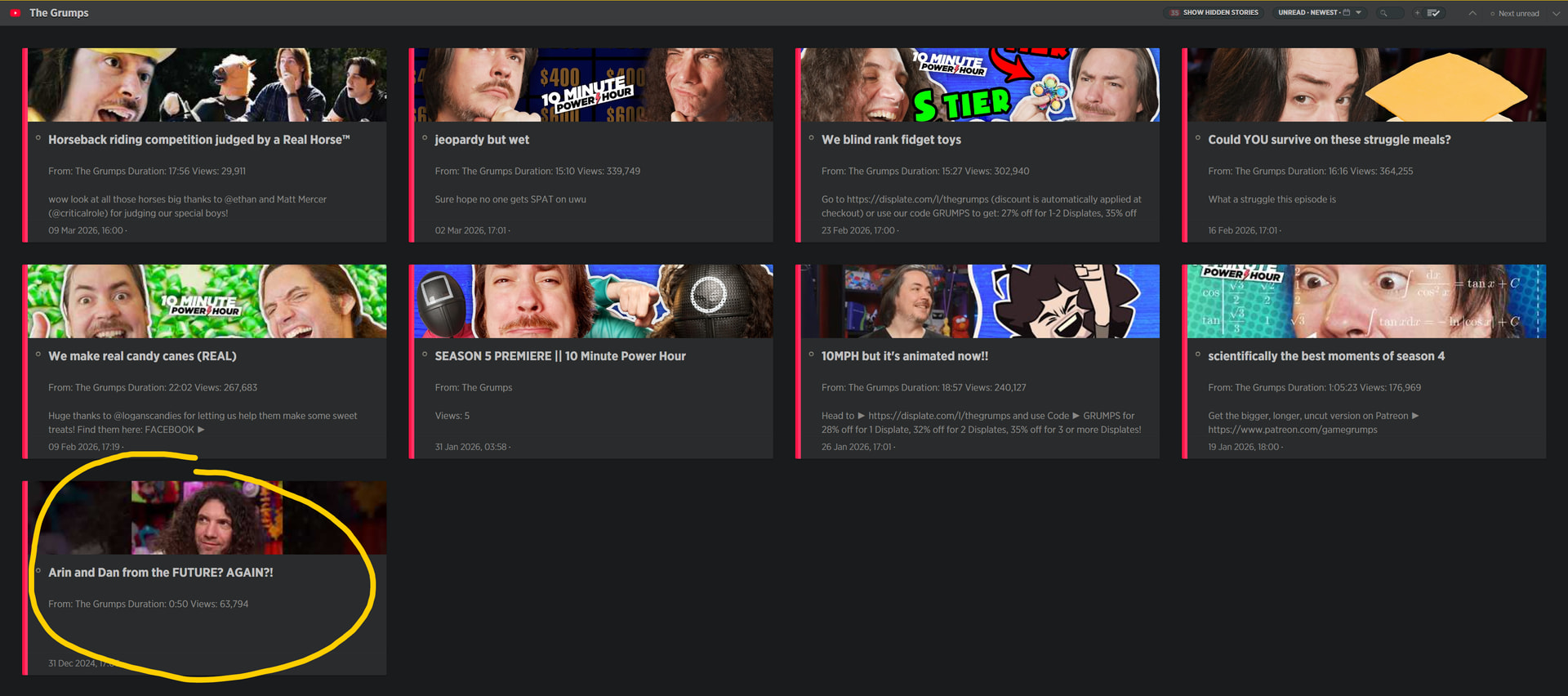1568x696 pixels.
Task: Go to previous story with up chevron
Action: point(1472,13)
